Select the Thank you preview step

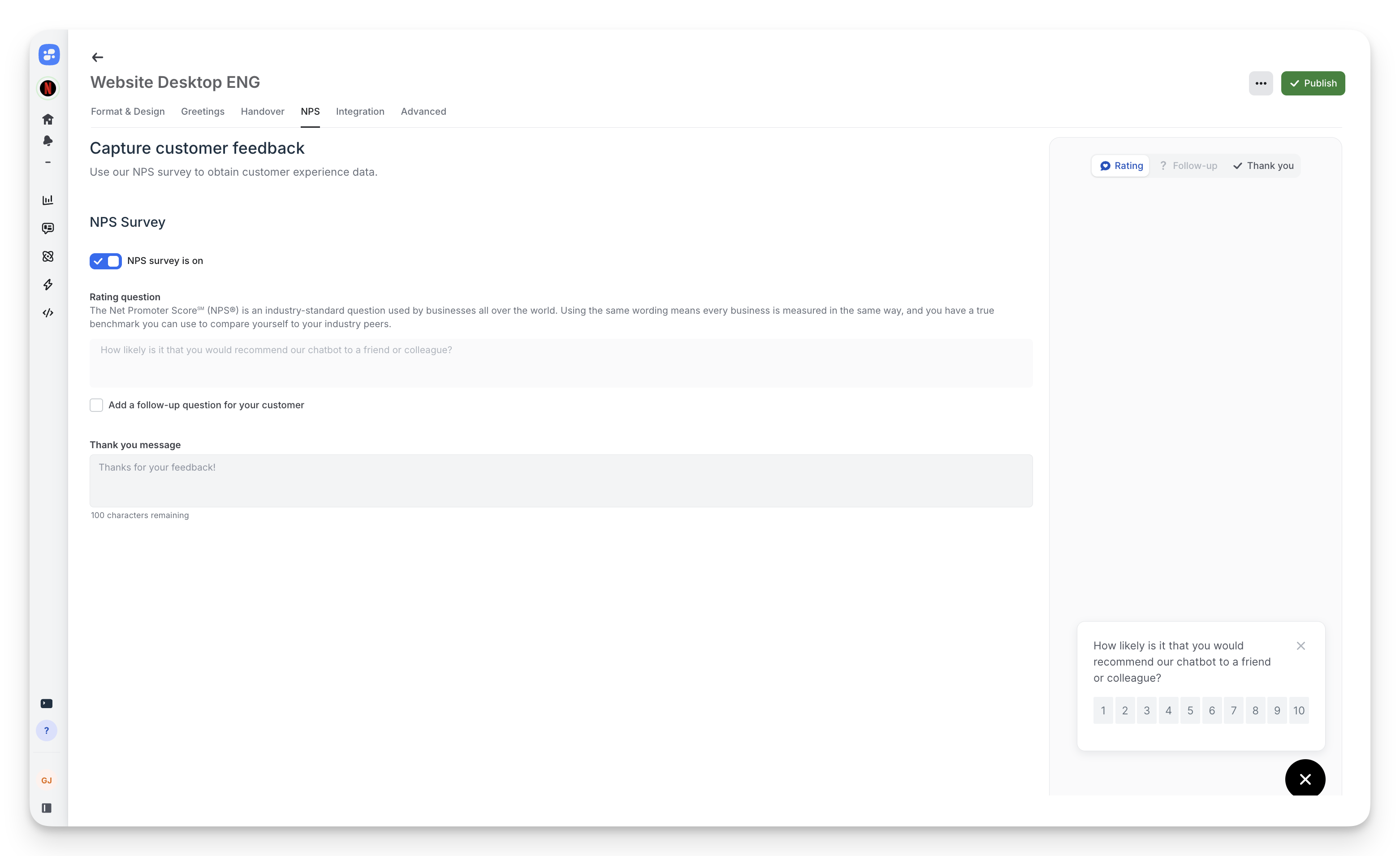[x=1262, y=166]
